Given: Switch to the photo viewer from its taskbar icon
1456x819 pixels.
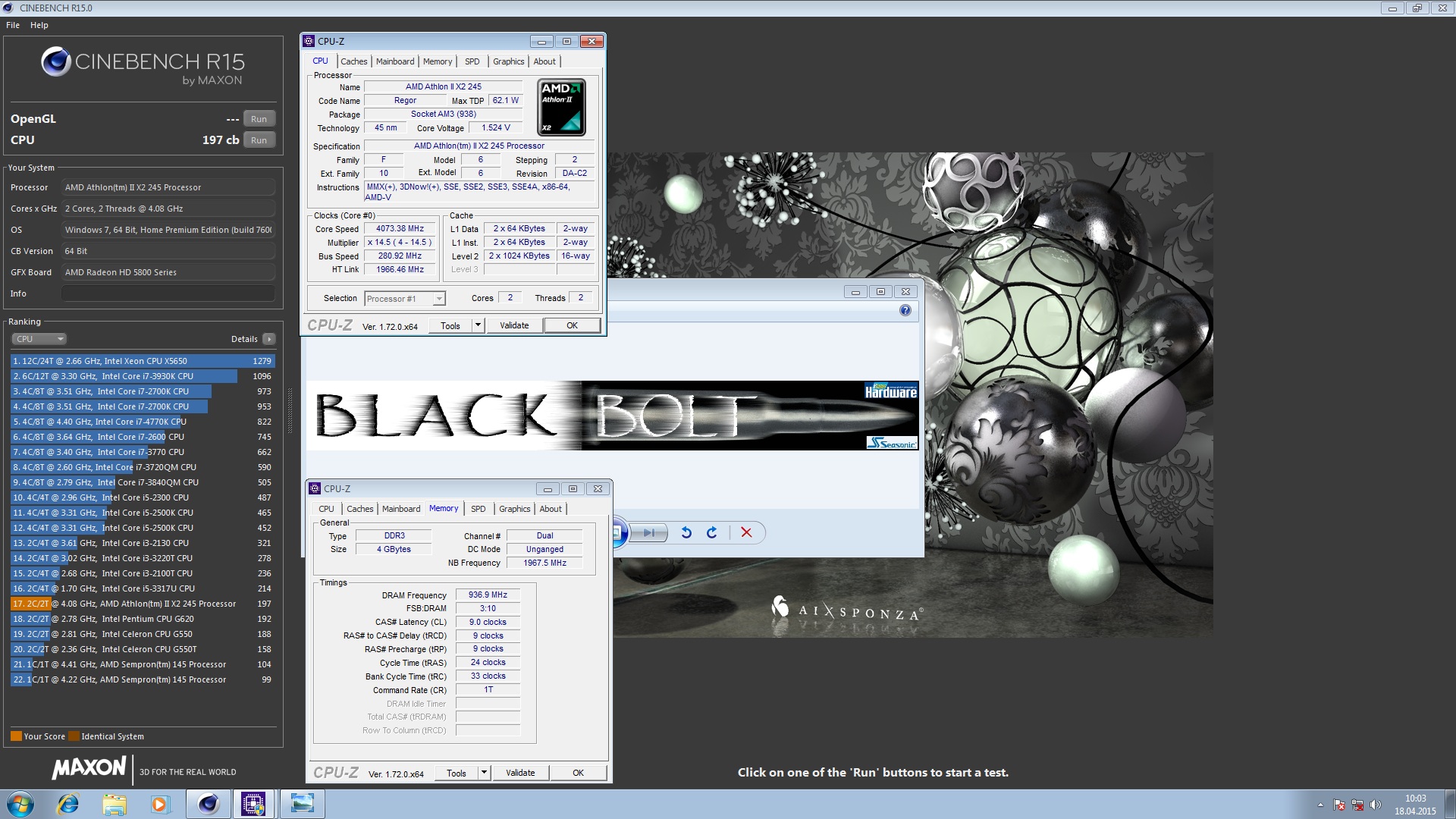Looking at the screenshot, I should 302,805.
